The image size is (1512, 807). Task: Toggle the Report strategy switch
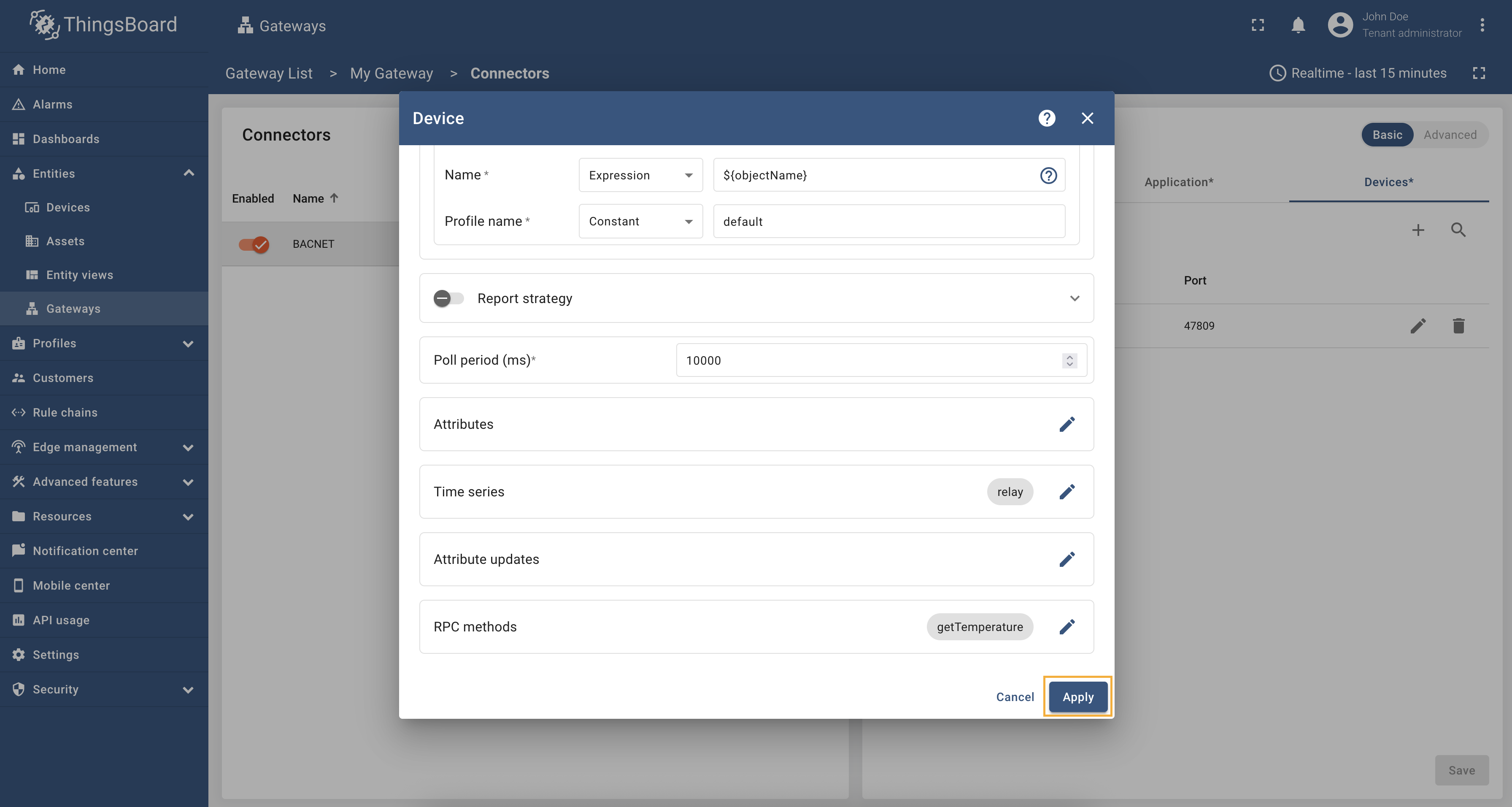448,298
